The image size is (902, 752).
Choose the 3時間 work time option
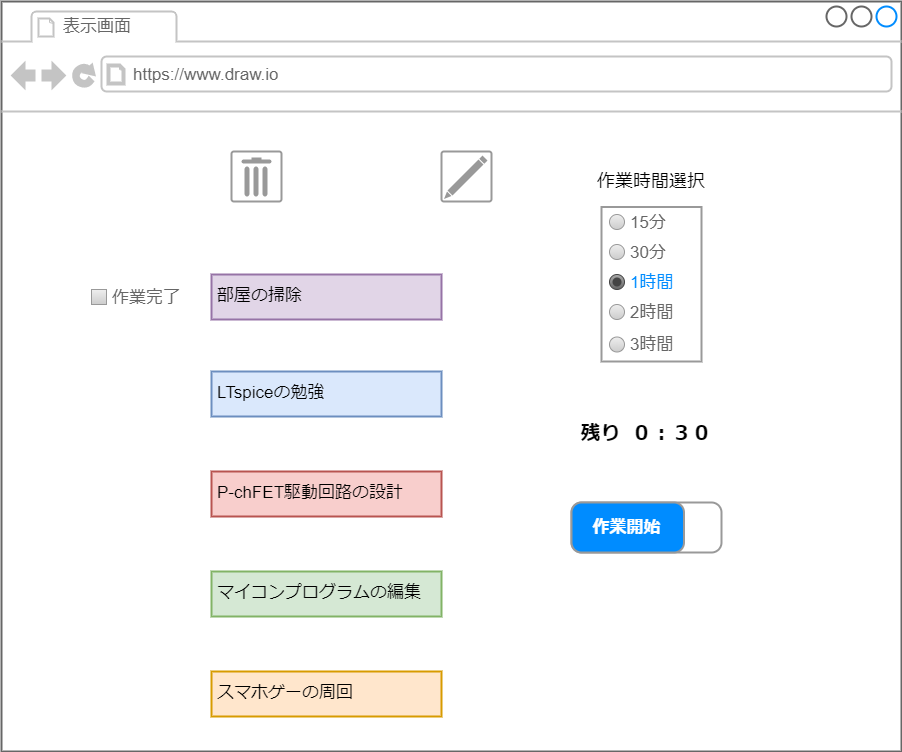[x=617, y=344]
